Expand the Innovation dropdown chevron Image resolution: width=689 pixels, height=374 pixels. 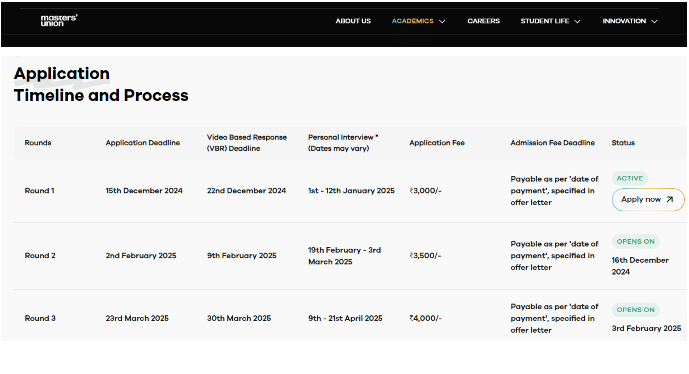coord(654,22)
